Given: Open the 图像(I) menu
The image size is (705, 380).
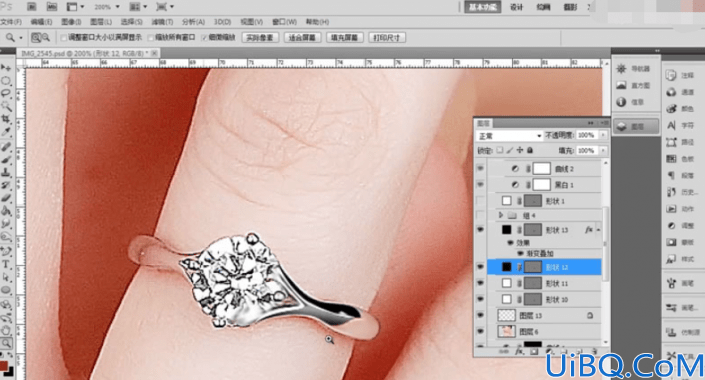Looking at the screenshot, I should pos(71,22).
